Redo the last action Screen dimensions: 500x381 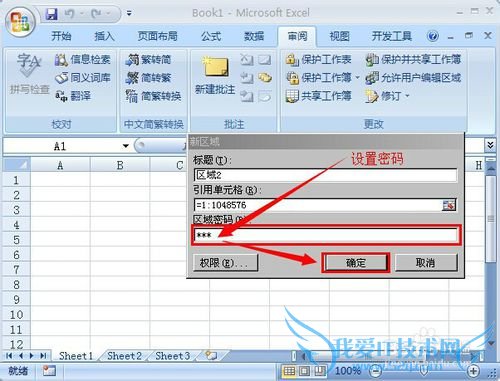[x=97, y=14]
